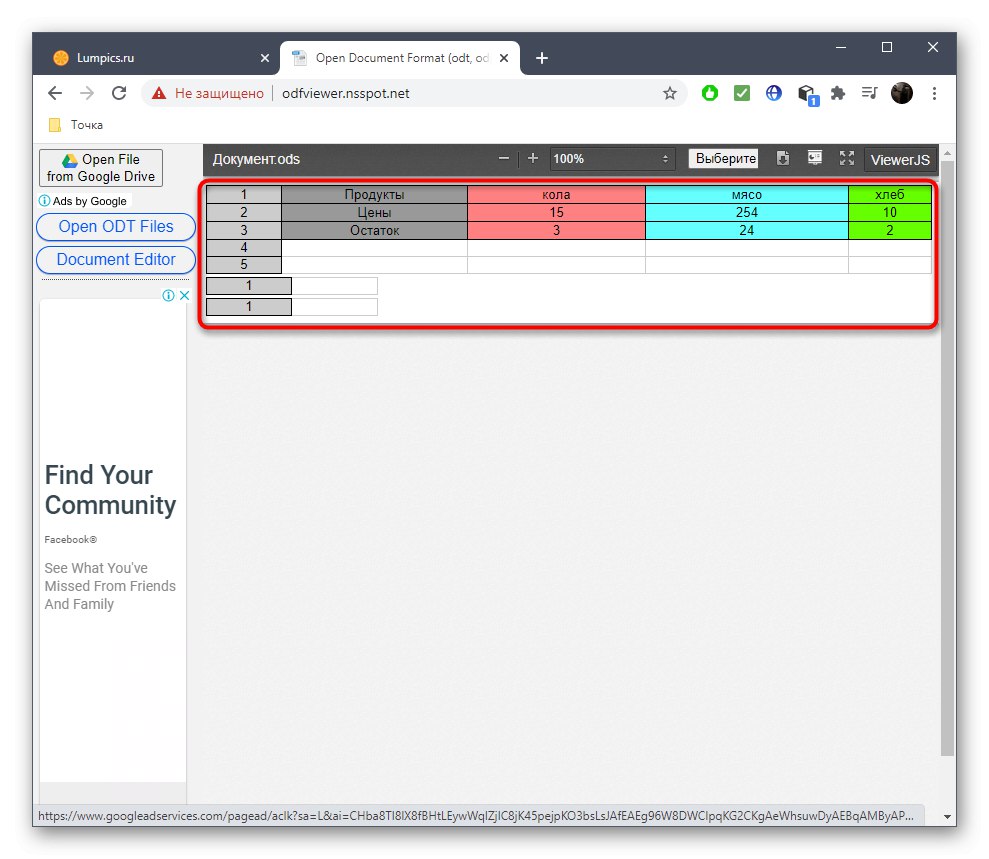Open the cube extension with badge
This screenshot has height=859, width=989.
807,95
